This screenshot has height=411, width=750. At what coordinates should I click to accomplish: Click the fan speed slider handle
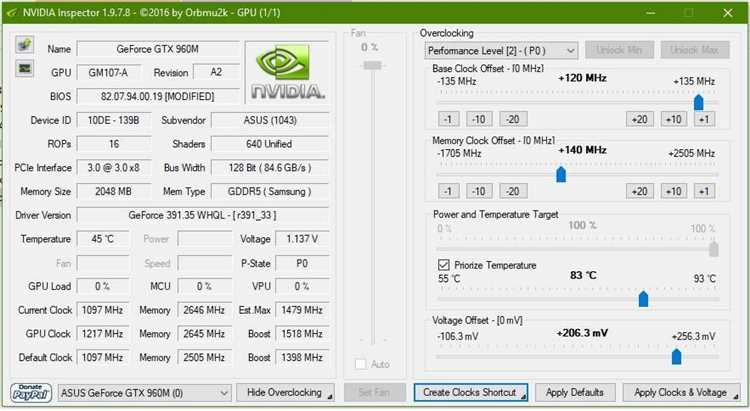(372, 66)
